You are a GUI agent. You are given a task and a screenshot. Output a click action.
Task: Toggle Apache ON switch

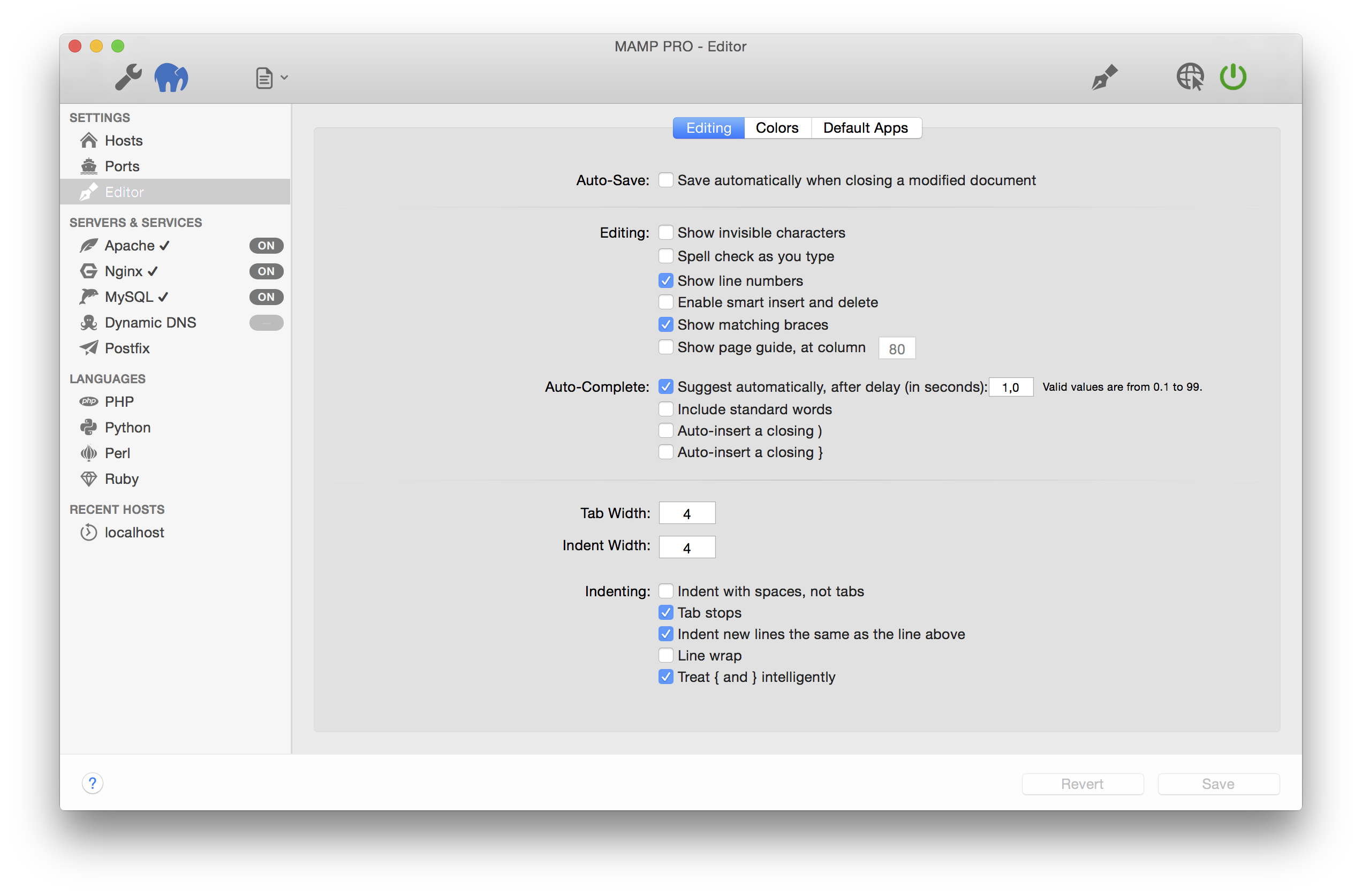(x=266, y=246)
